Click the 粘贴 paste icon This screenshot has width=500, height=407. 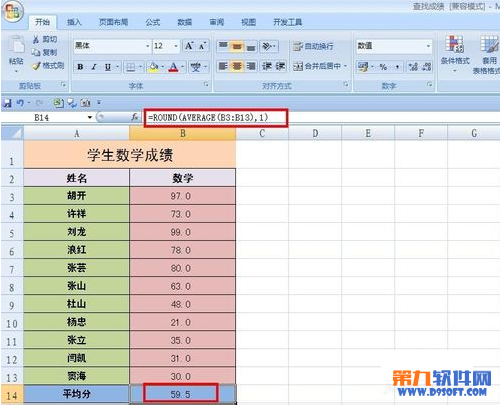tap(16, 45)
